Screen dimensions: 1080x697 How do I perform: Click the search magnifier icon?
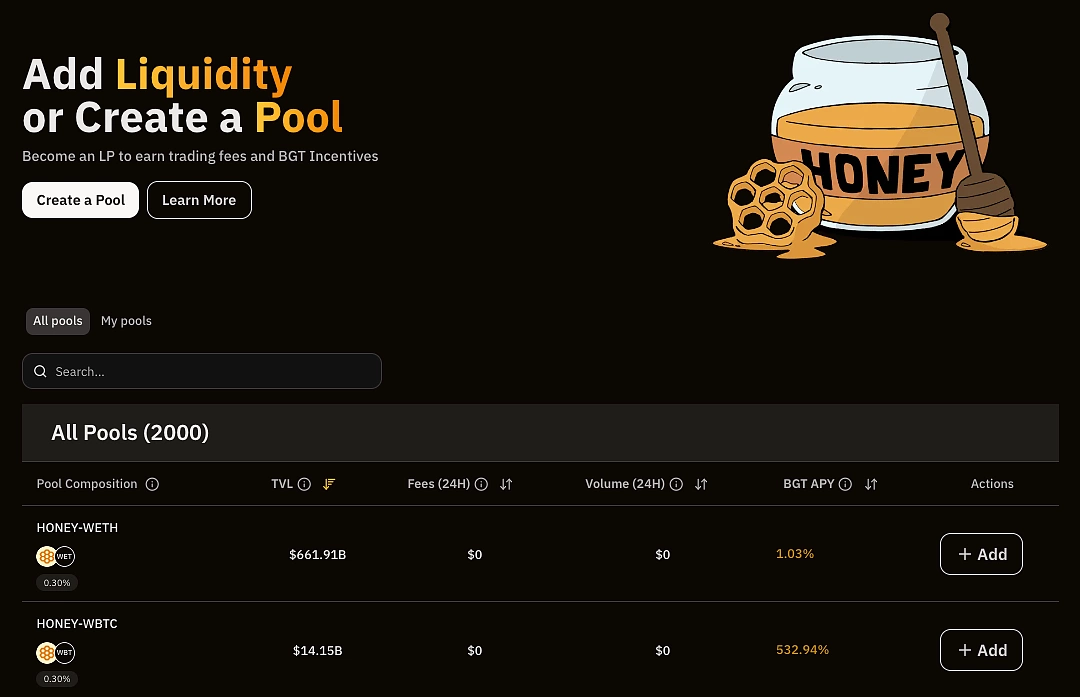(x=41, y=372)
